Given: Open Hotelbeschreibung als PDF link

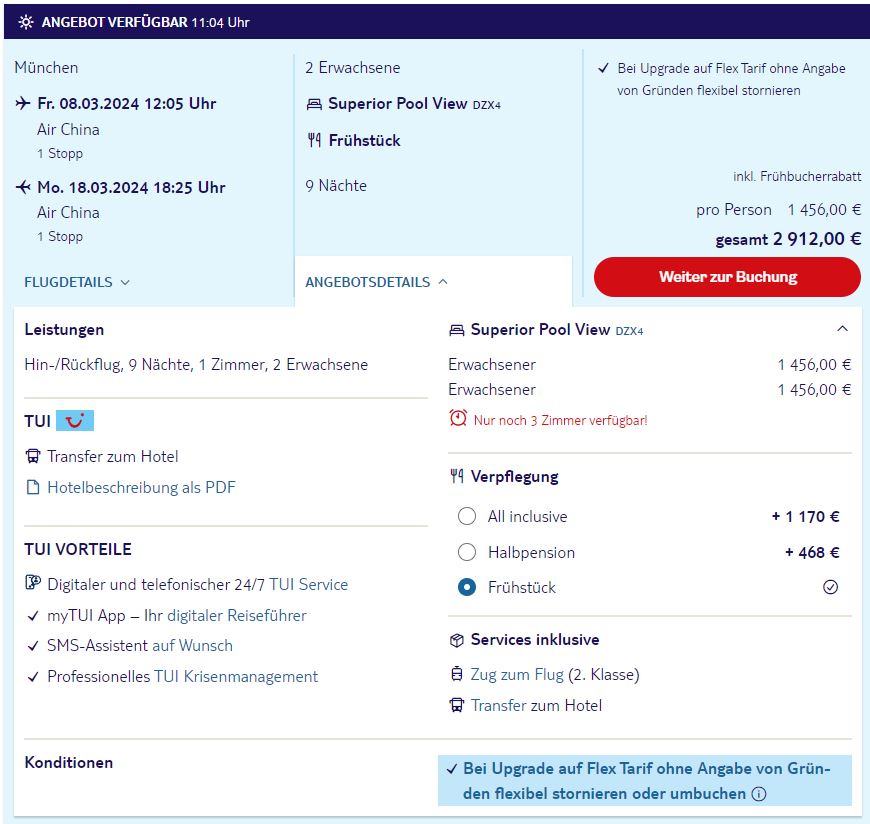Looking at the screenshot, I should tap(141, 487).
